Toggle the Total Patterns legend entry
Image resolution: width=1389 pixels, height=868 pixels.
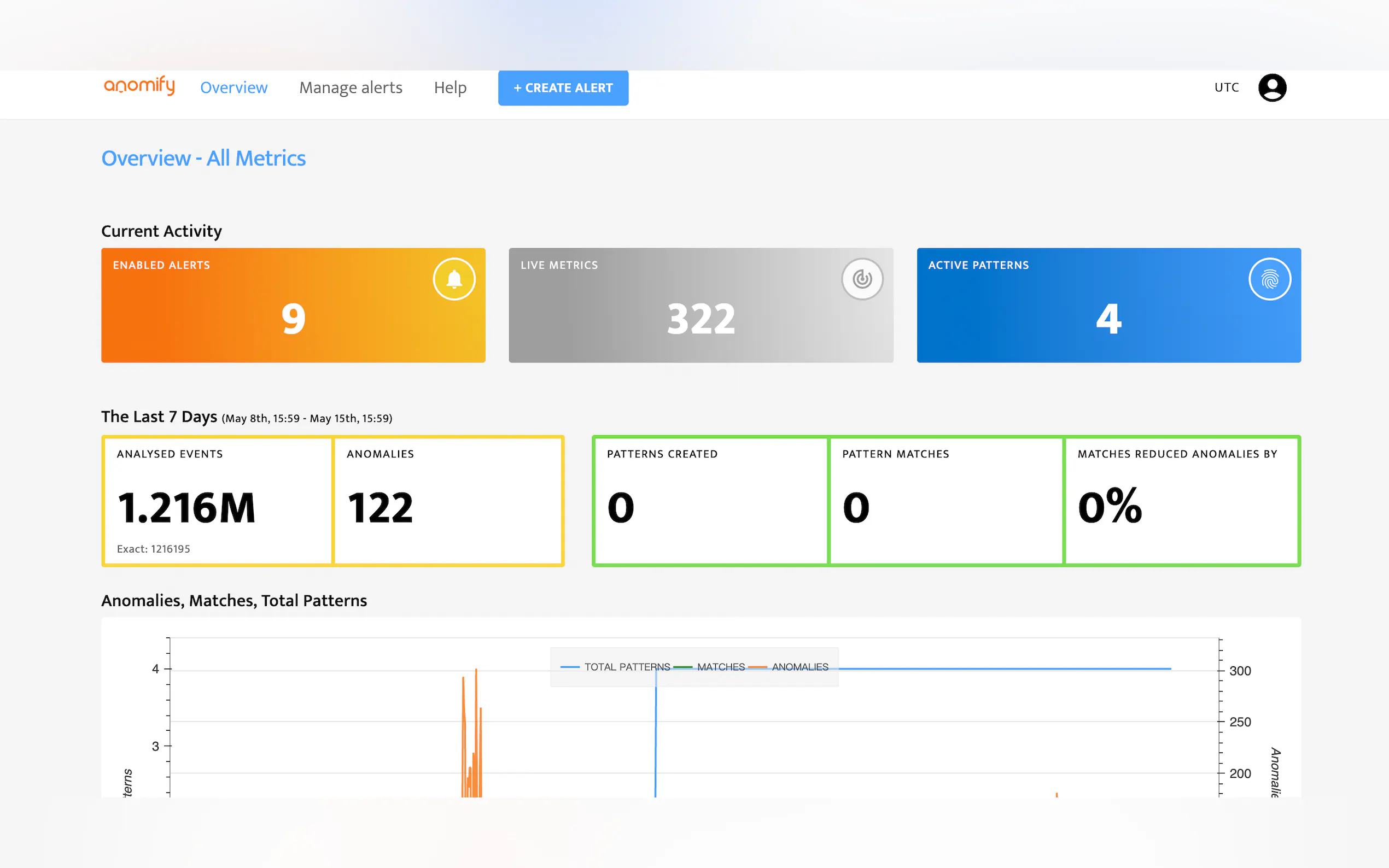click(x=627, y=666)
